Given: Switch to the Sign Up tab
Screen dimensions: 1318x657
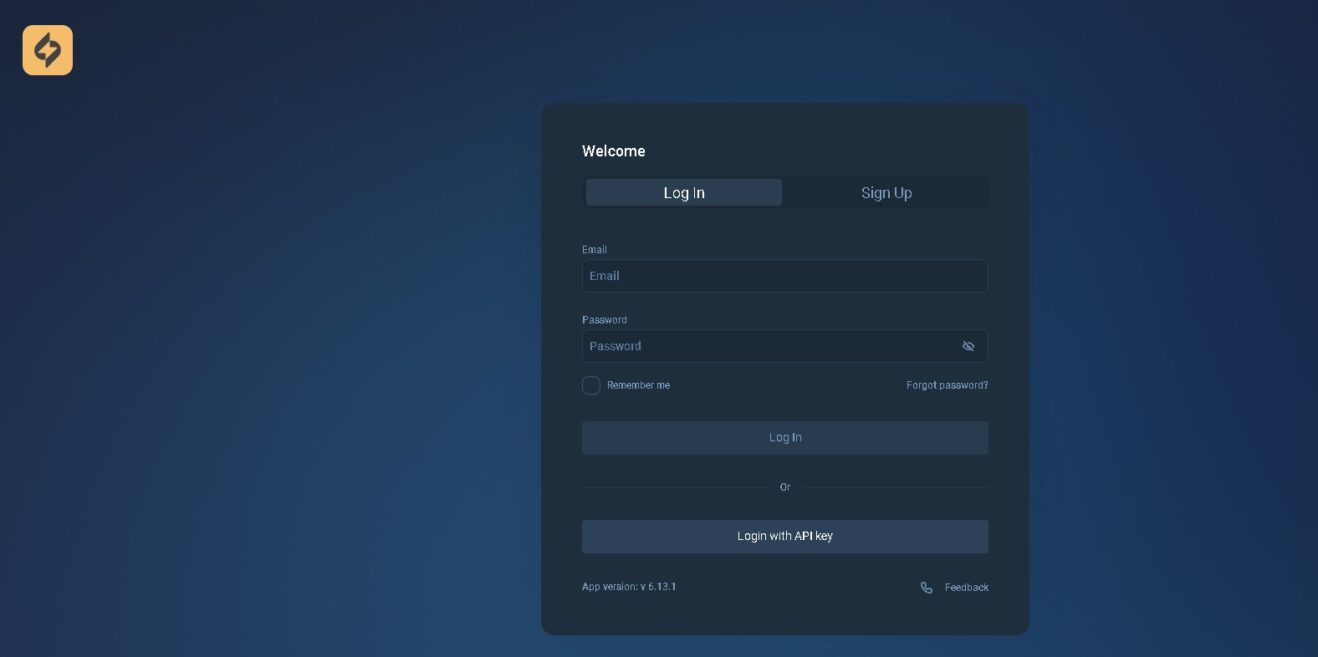Looking at the screenshot, I should [886, 193].
